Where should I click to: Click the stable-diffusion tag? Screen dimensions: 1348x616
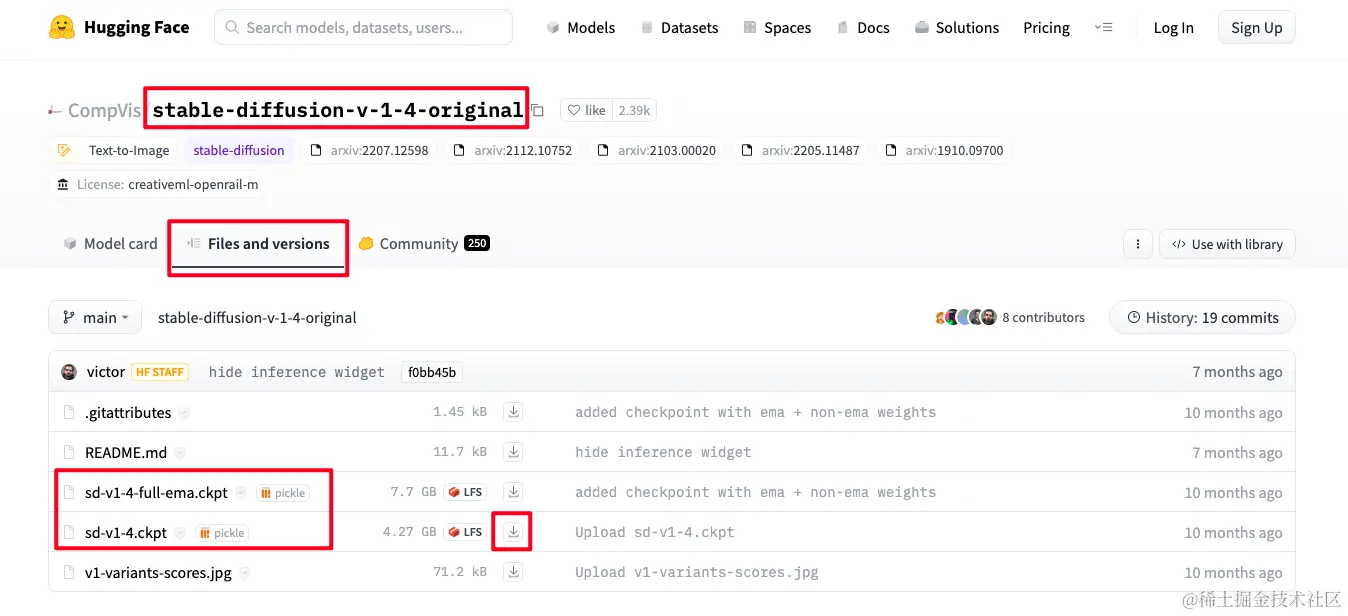[x=239, y=150]
